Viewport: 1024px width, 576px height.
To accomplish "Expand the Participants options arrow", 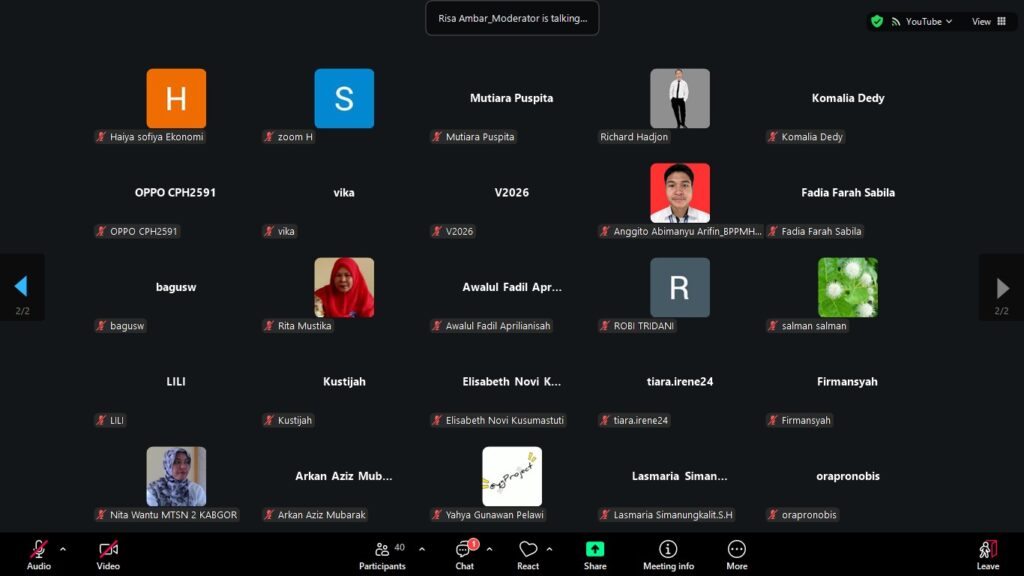I will [421, 549].
